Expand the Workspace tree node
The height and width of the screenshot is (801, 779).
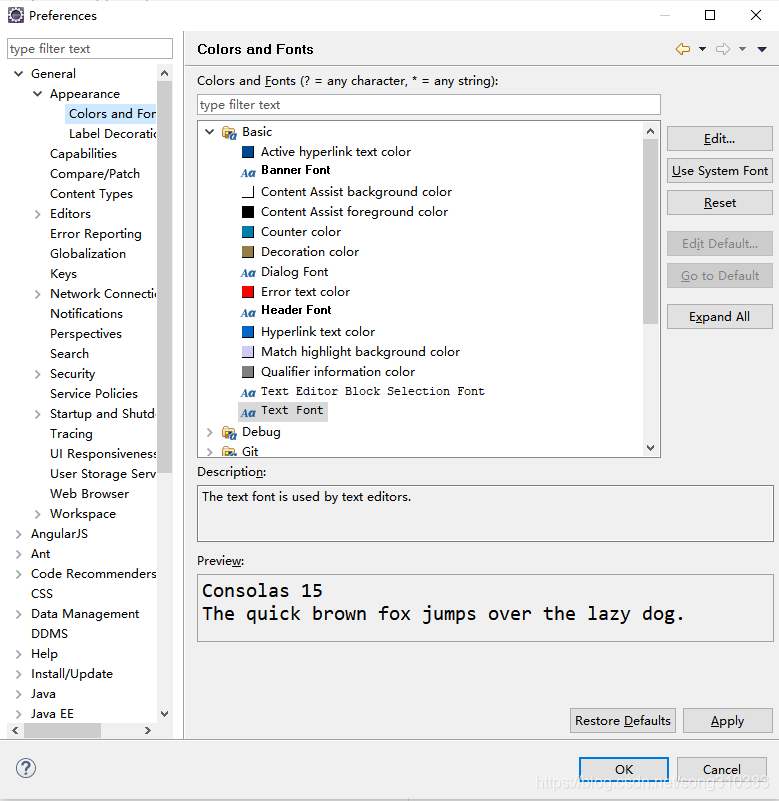click(37, 514)
